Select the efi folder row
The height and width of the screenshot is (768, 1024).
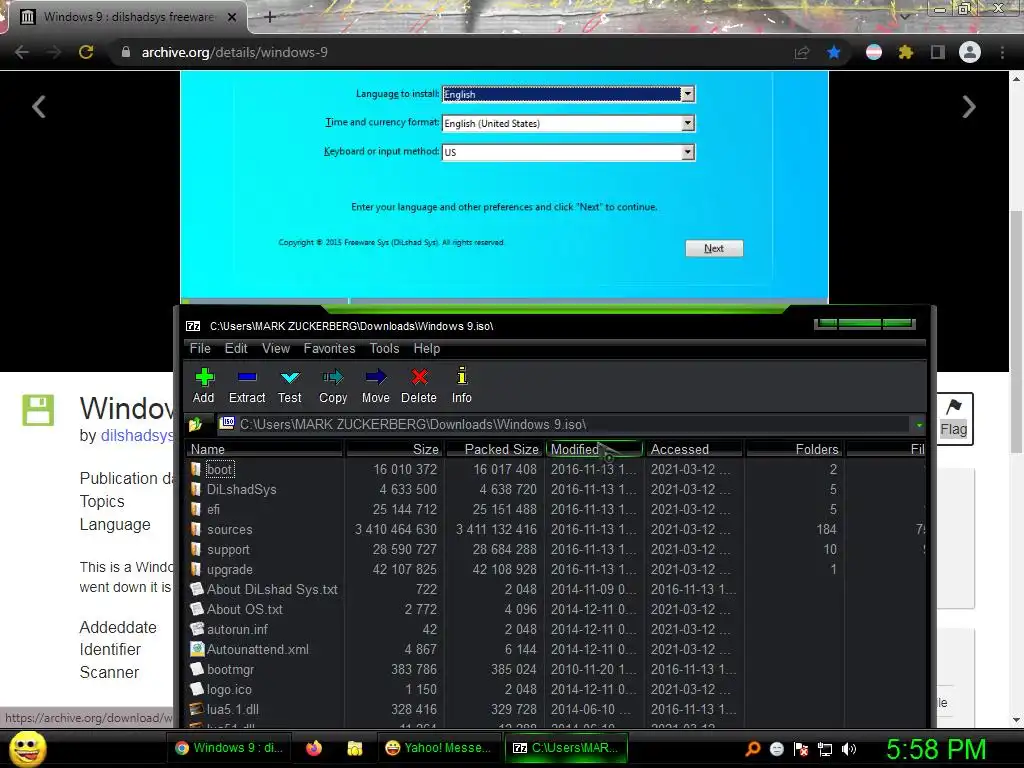coord(556,509)
